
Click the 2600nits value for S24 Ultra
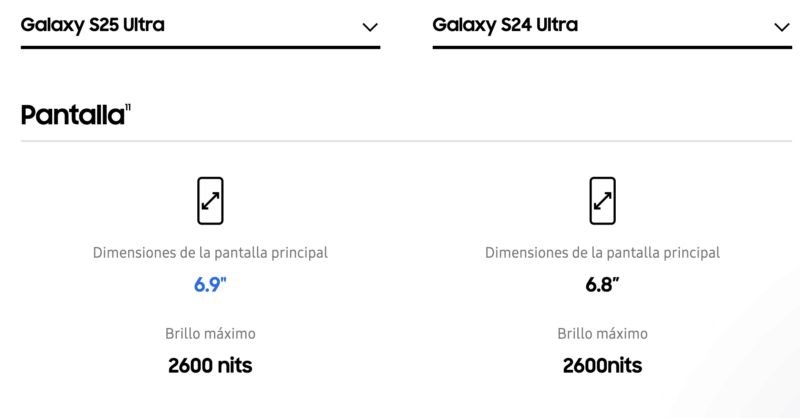tap(603, 365)
